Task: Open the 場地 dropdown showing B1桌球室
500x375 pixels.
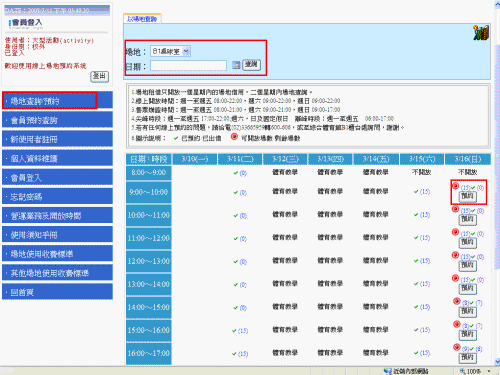Action: [x=170, y=51]
